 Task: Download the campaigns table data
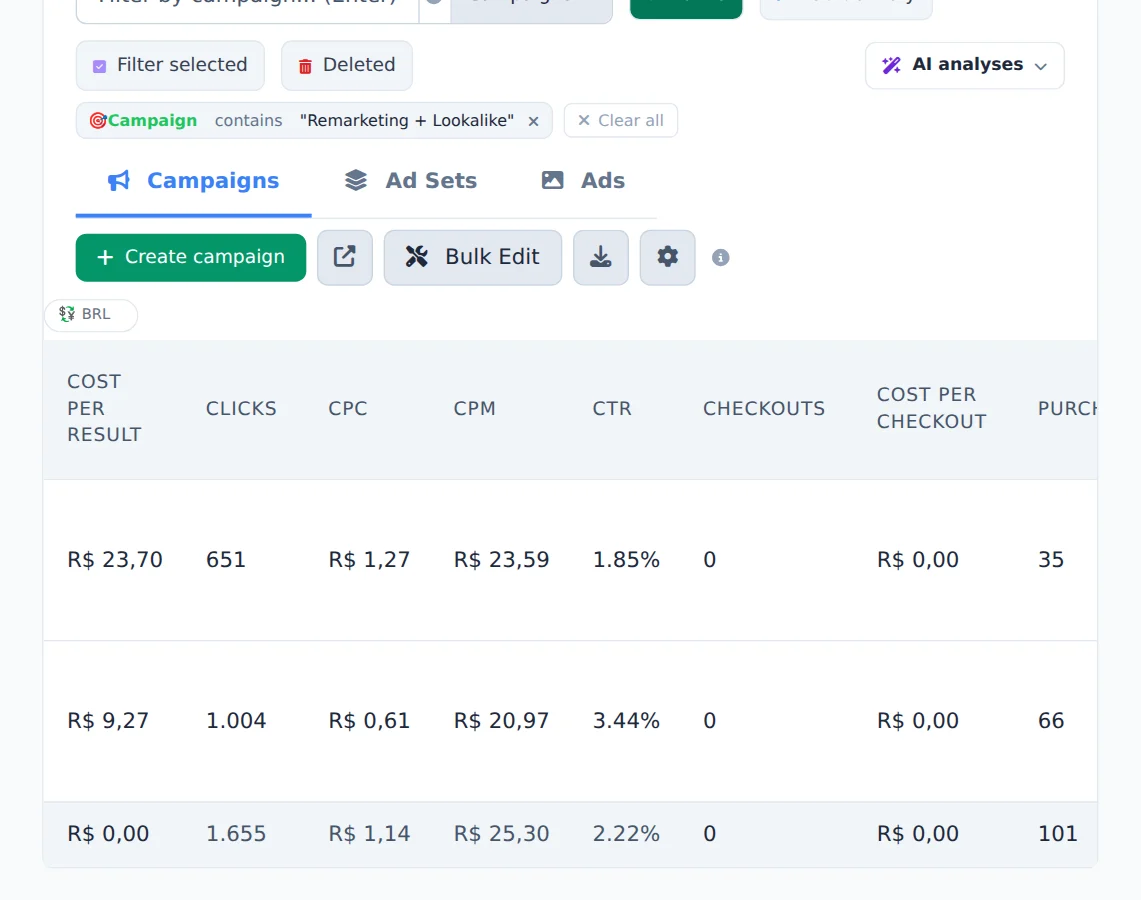click(x=600, y=258)
